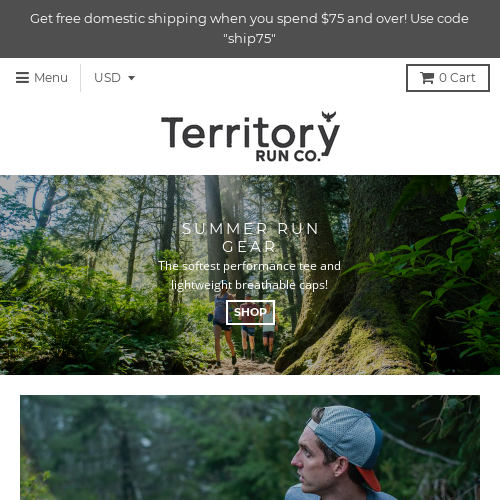Open the hamburger menu icon
This screenshot has height=500, width=500.
pos(22,78)
